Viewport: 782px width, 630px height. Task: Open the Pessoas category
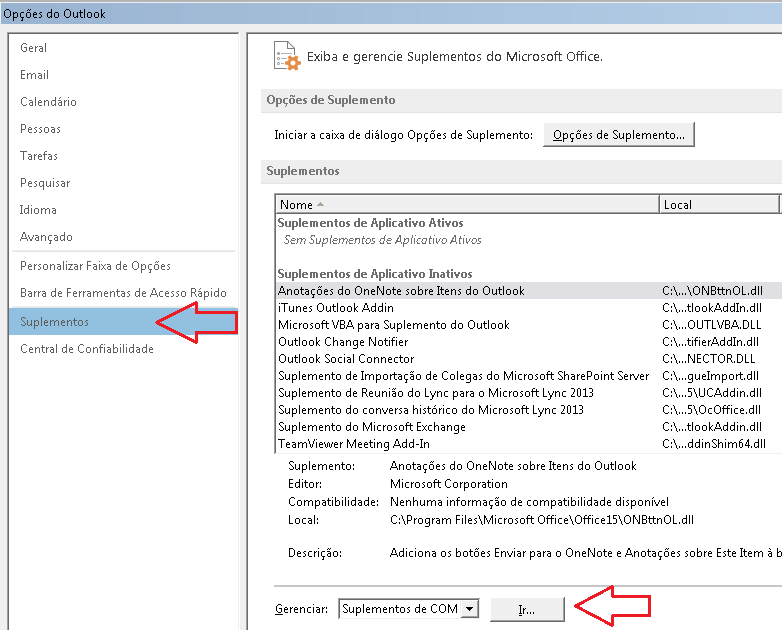click(x=40, y=129)
